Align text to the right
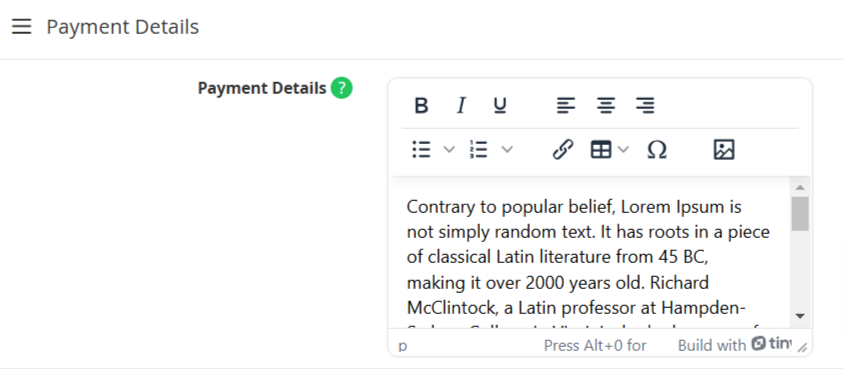The width and height of the screenshot is (843, 369). [x=645, y=105]
